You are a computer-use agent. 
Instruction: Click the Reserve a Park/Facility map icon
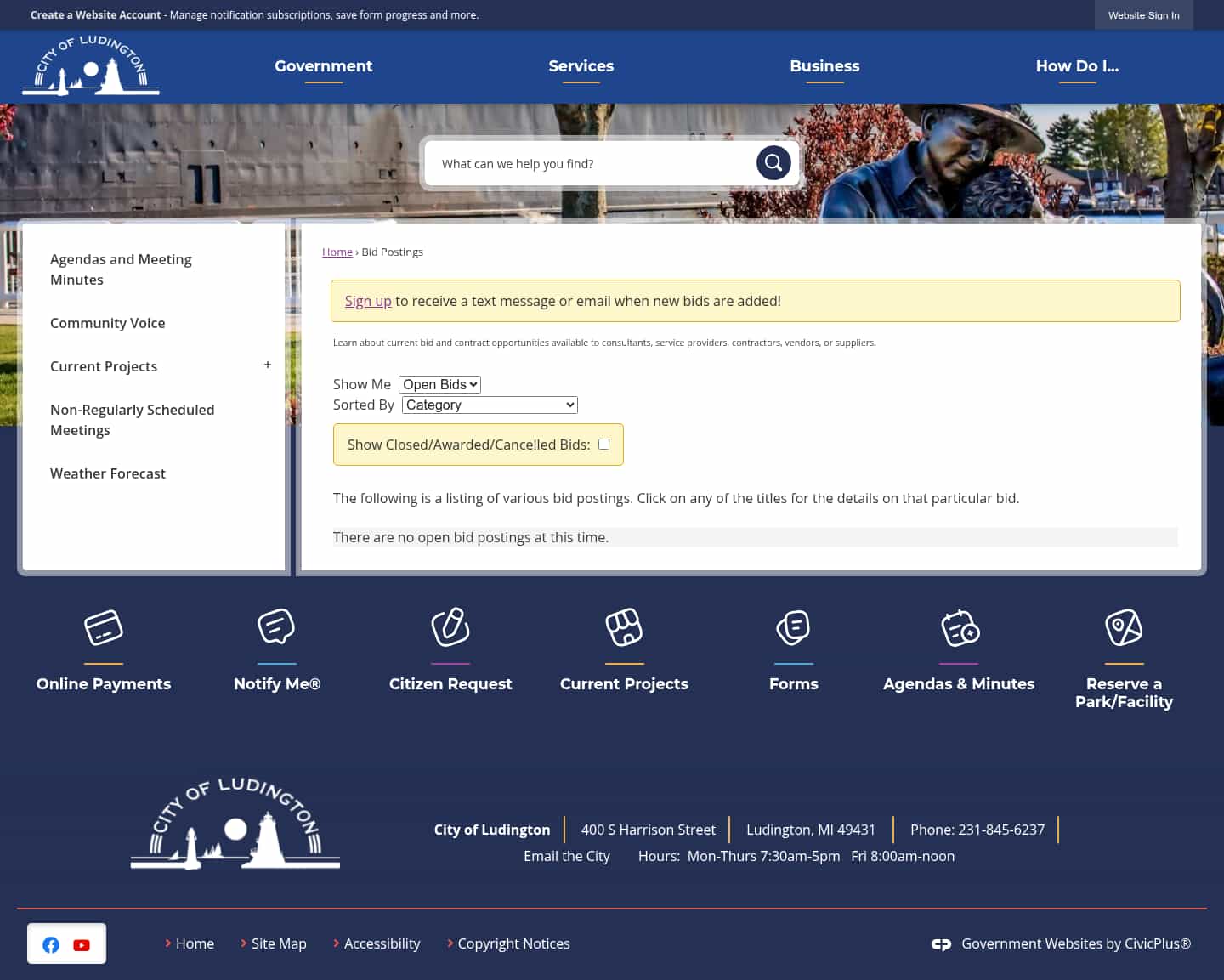tap(1124, 627)
